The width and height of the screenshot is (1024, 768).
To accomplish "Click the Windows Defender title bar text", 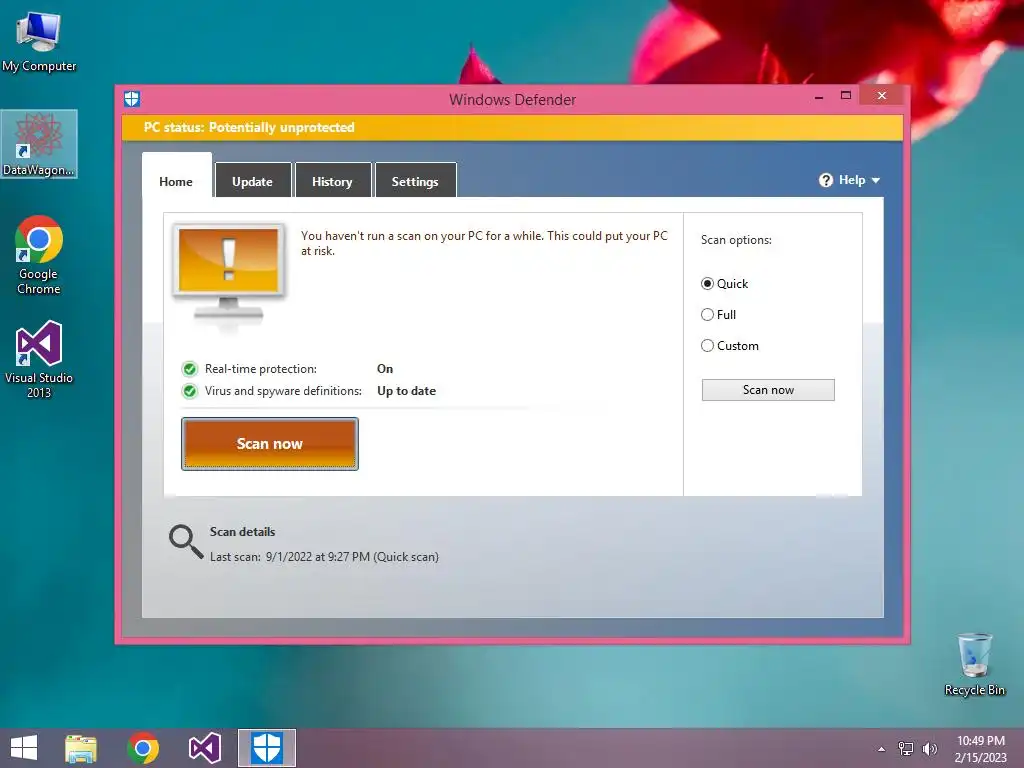I will 513,100.
